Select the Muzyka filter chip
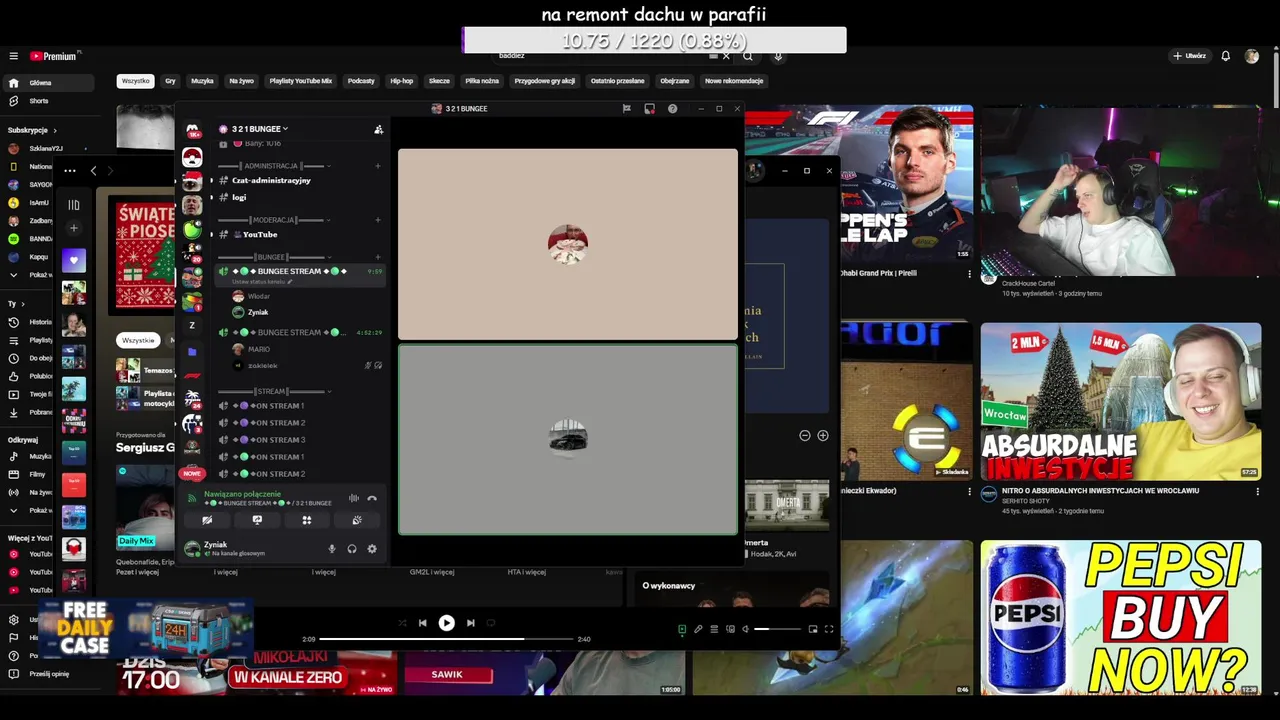The image size is (1280, 720). point(202,81)
